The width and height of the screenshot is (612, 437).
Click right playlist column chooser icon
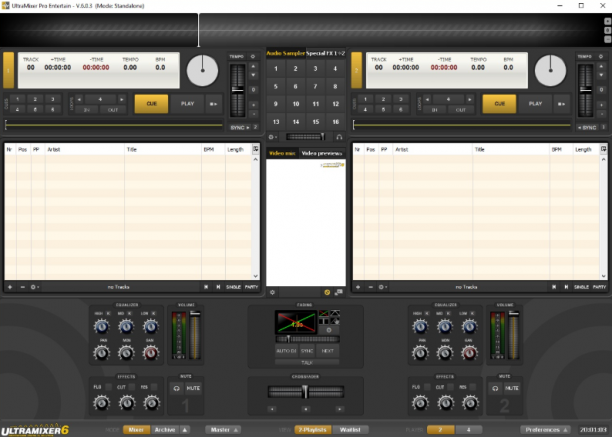(x=603, y=149)
